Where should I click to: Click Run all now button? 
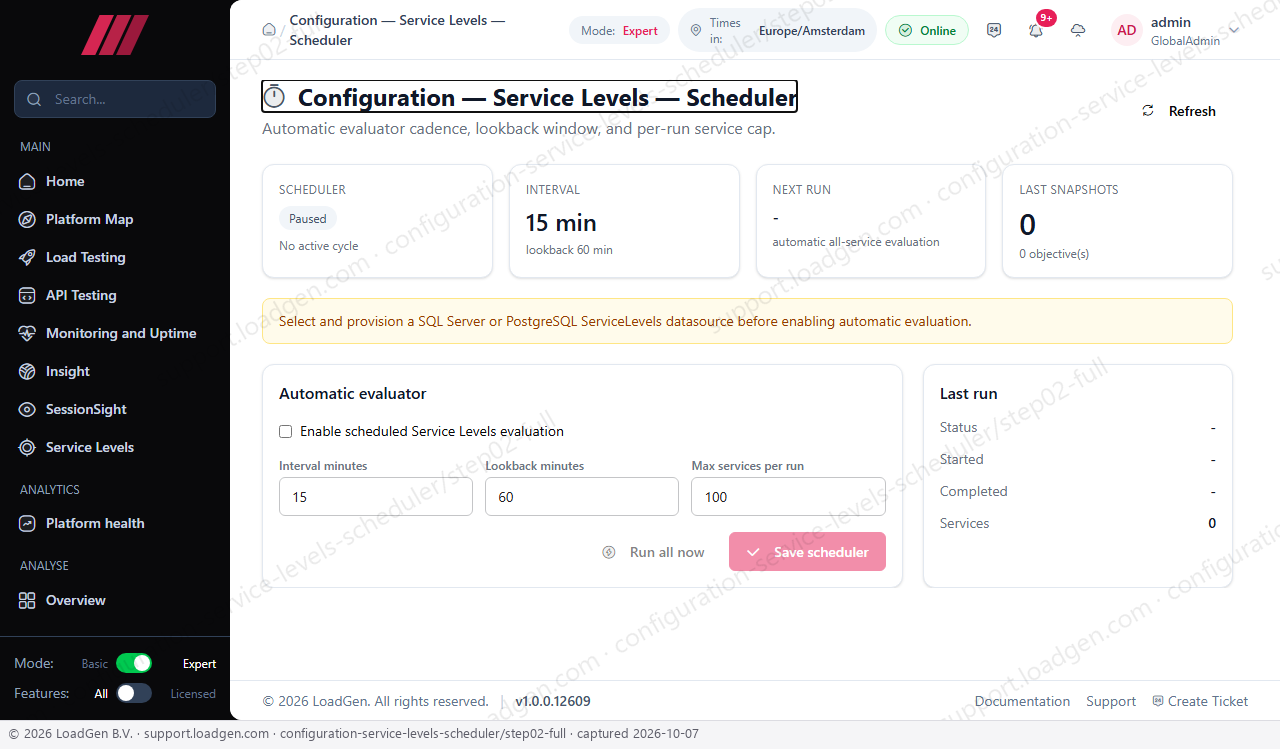pos(653,552)
